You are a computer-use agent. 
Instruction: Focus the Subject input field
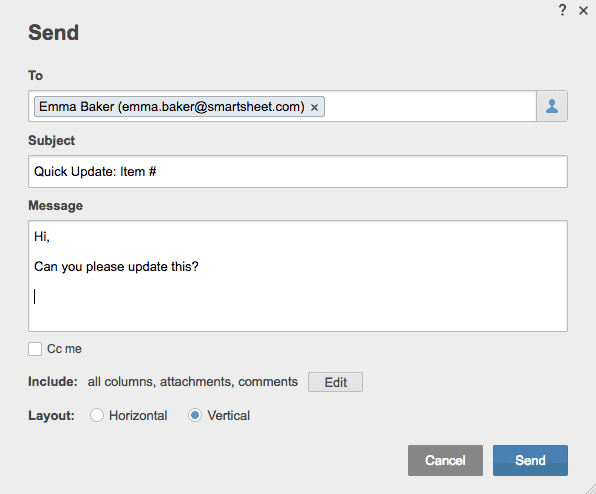tap(298, 171)
